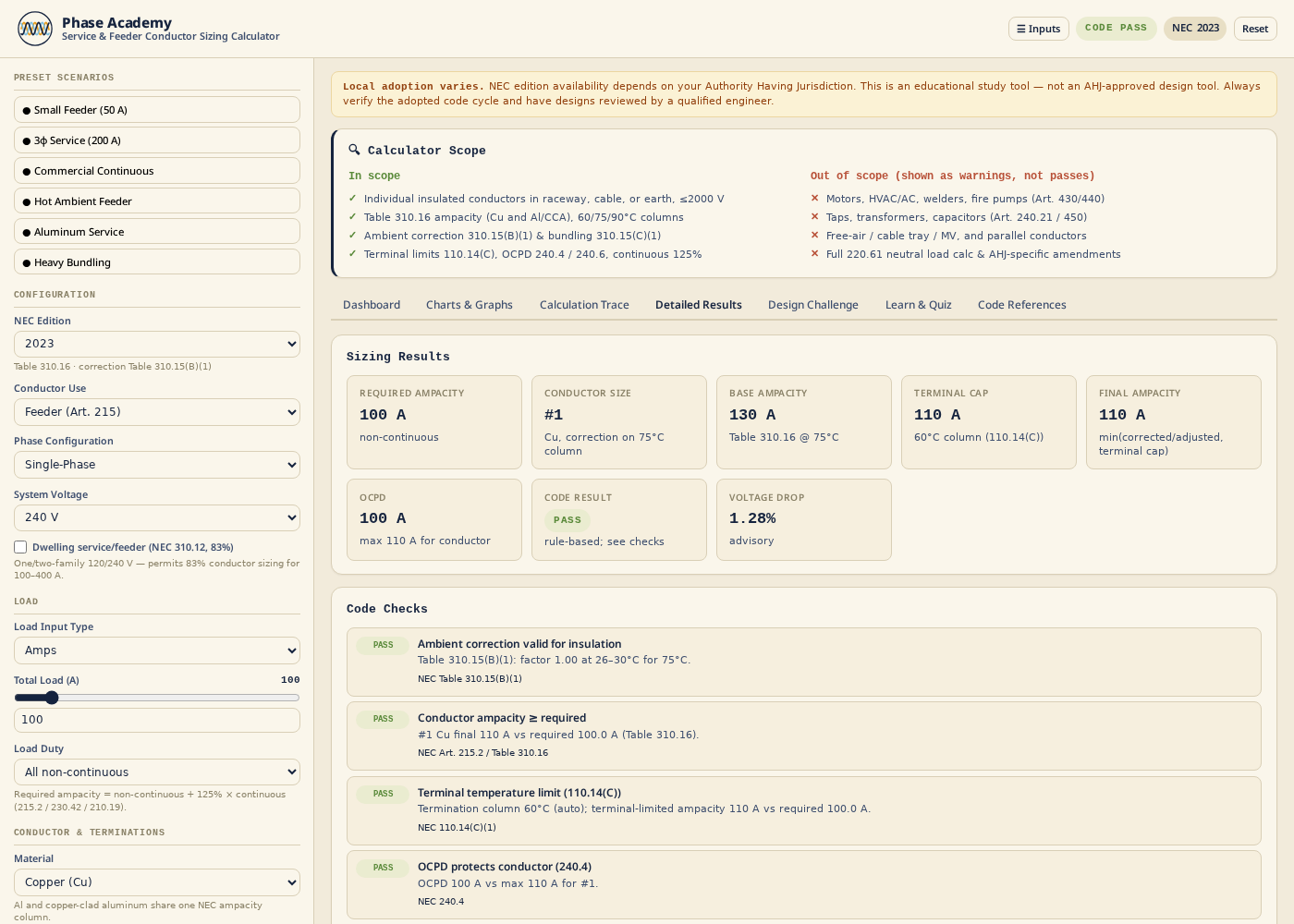
Task: Click the 'Local adoption varies.' notice text
Action: pos(413,86)
